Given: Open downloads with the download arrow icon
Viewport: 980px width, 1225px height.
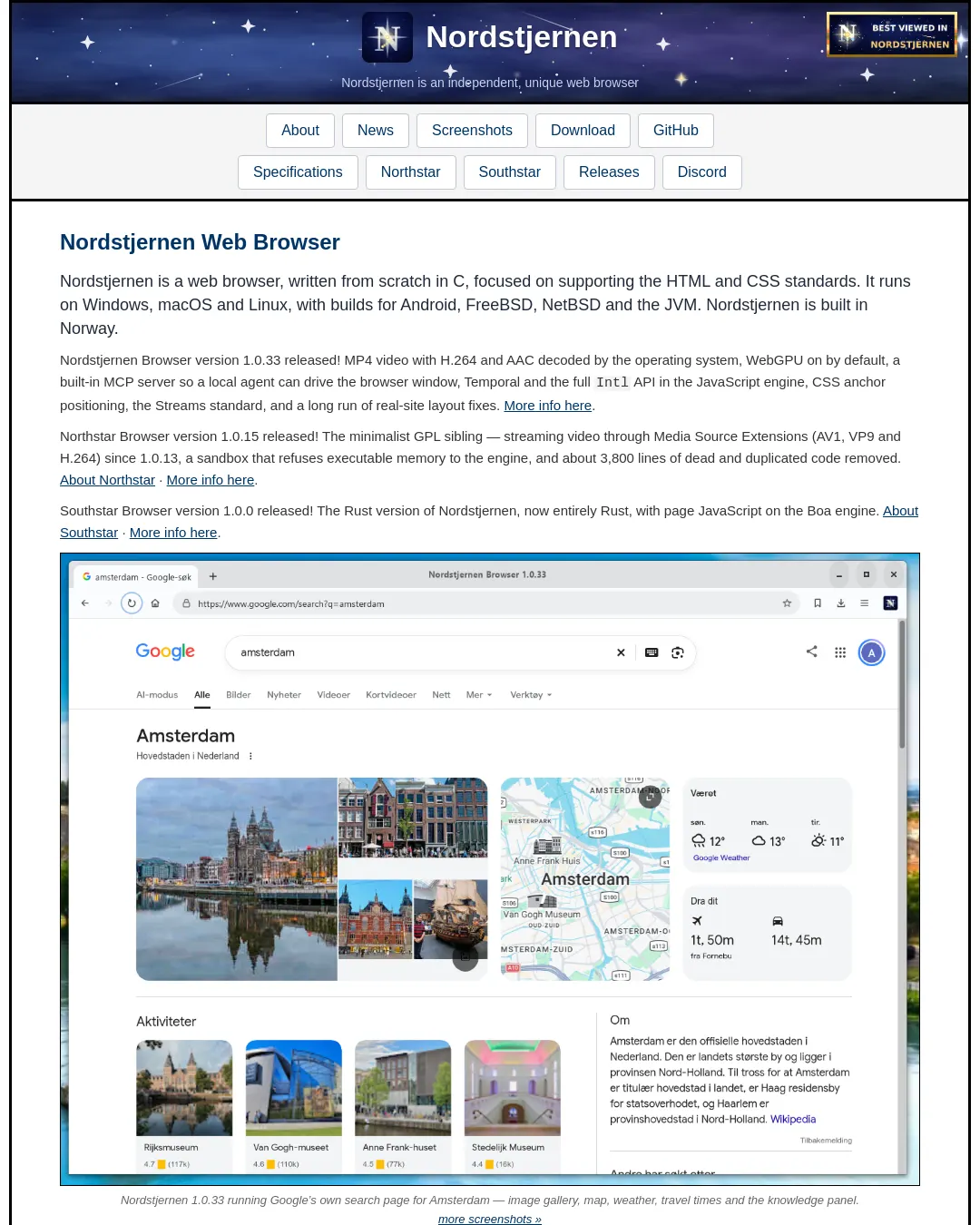Looking at the screenshot, I should coord(841,603).
